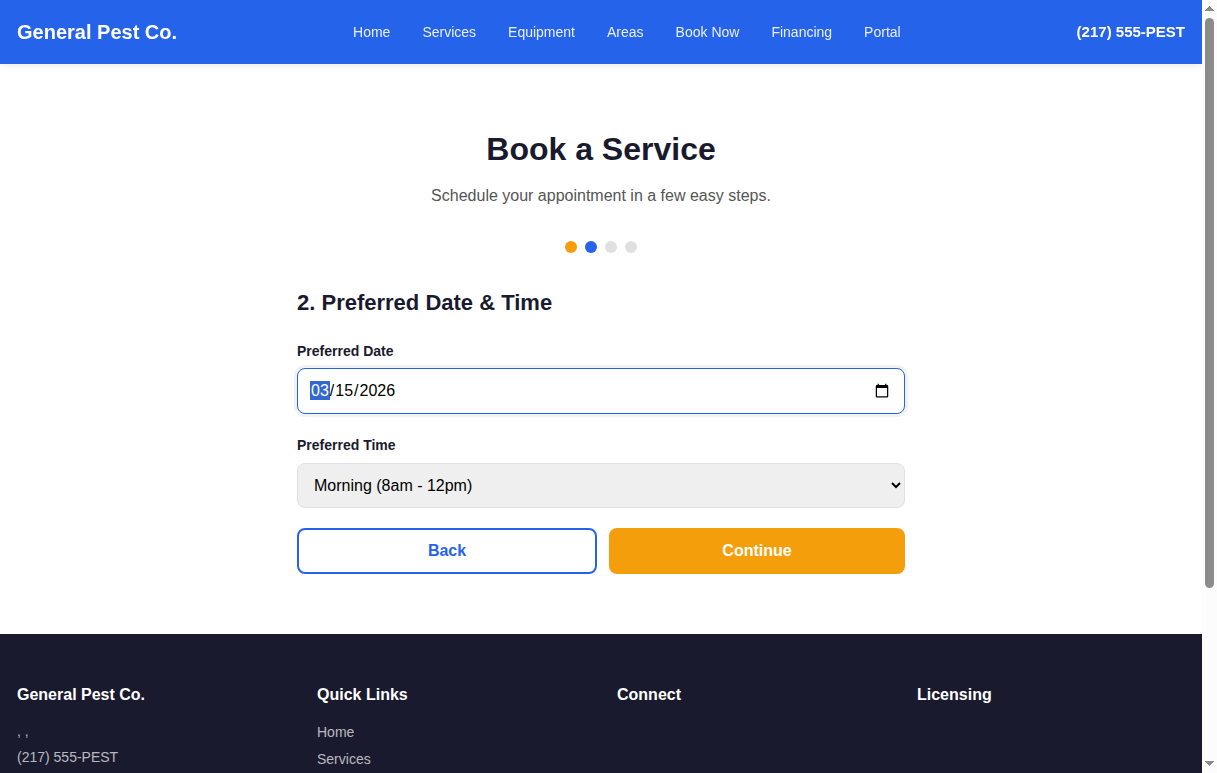
Task: Open the Services navigation item
Action: pyautogui.click(x=448, y=32)
